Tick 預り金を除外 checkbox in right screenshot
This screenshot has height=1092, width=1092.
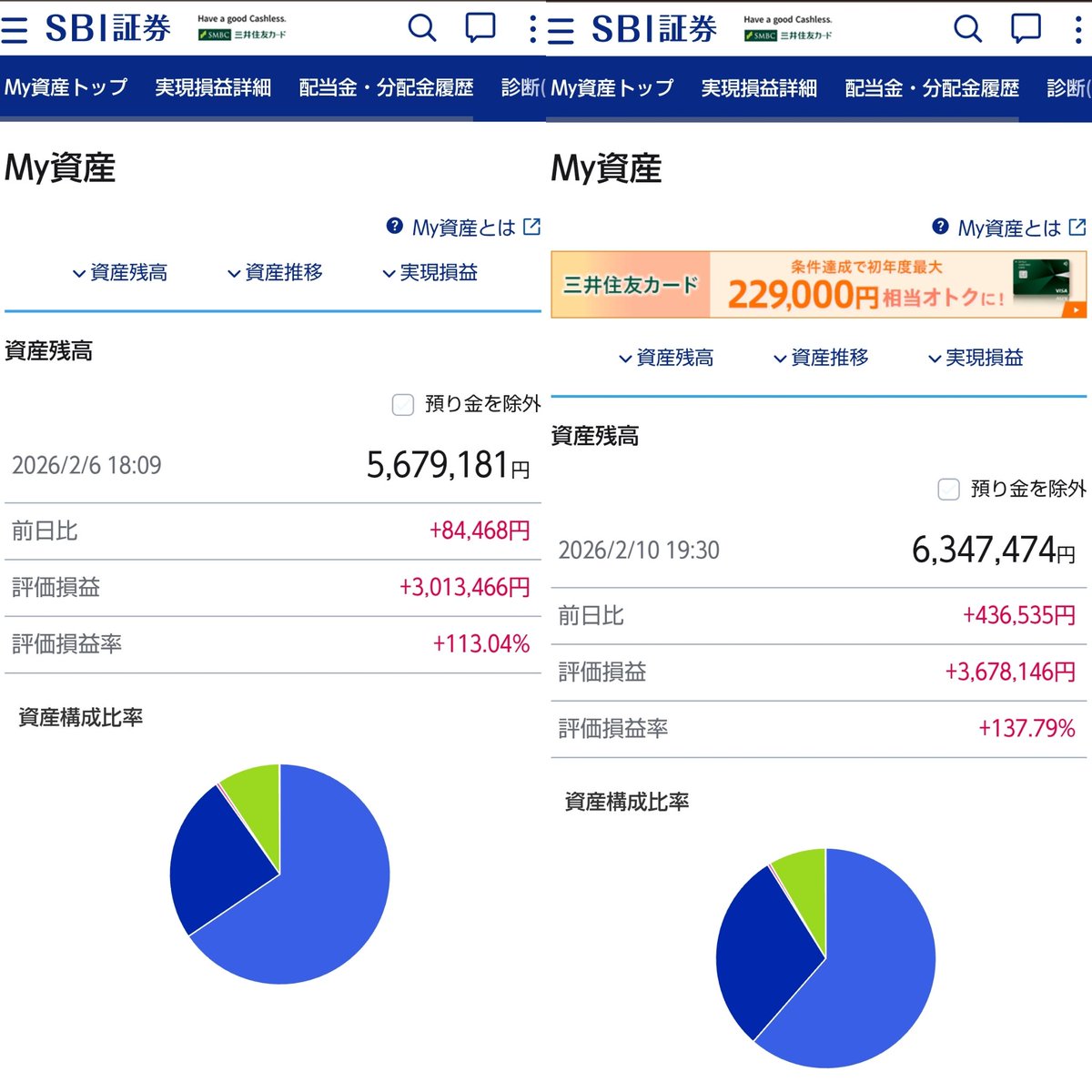(x=948, y=490)
